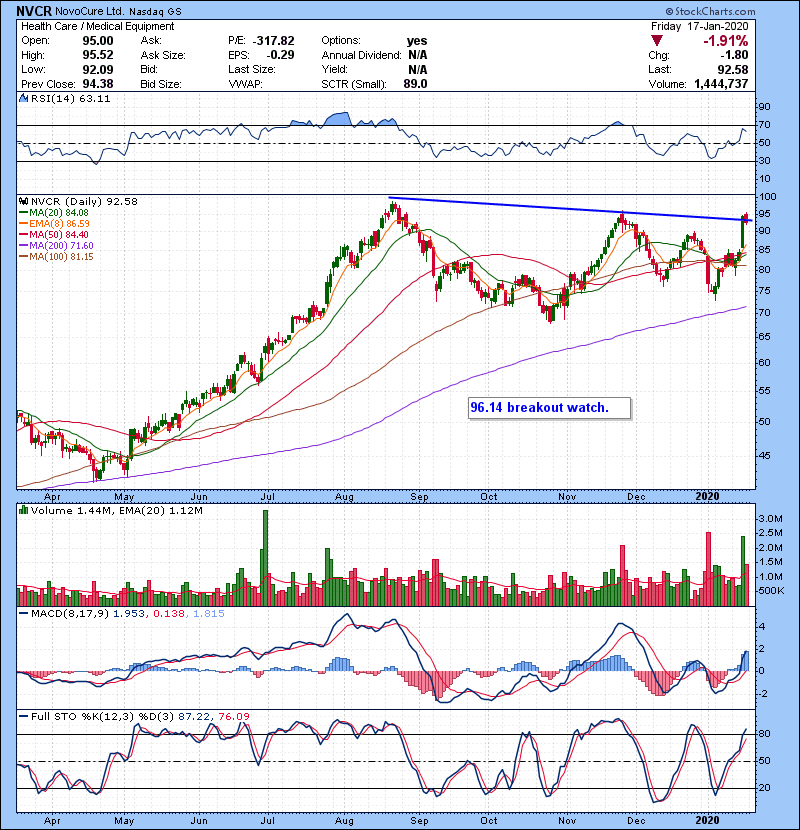This screenshot has height=830, width=800.
Task: Select the MA(50) 84.40 legend entry
Action: click(54, 234)
